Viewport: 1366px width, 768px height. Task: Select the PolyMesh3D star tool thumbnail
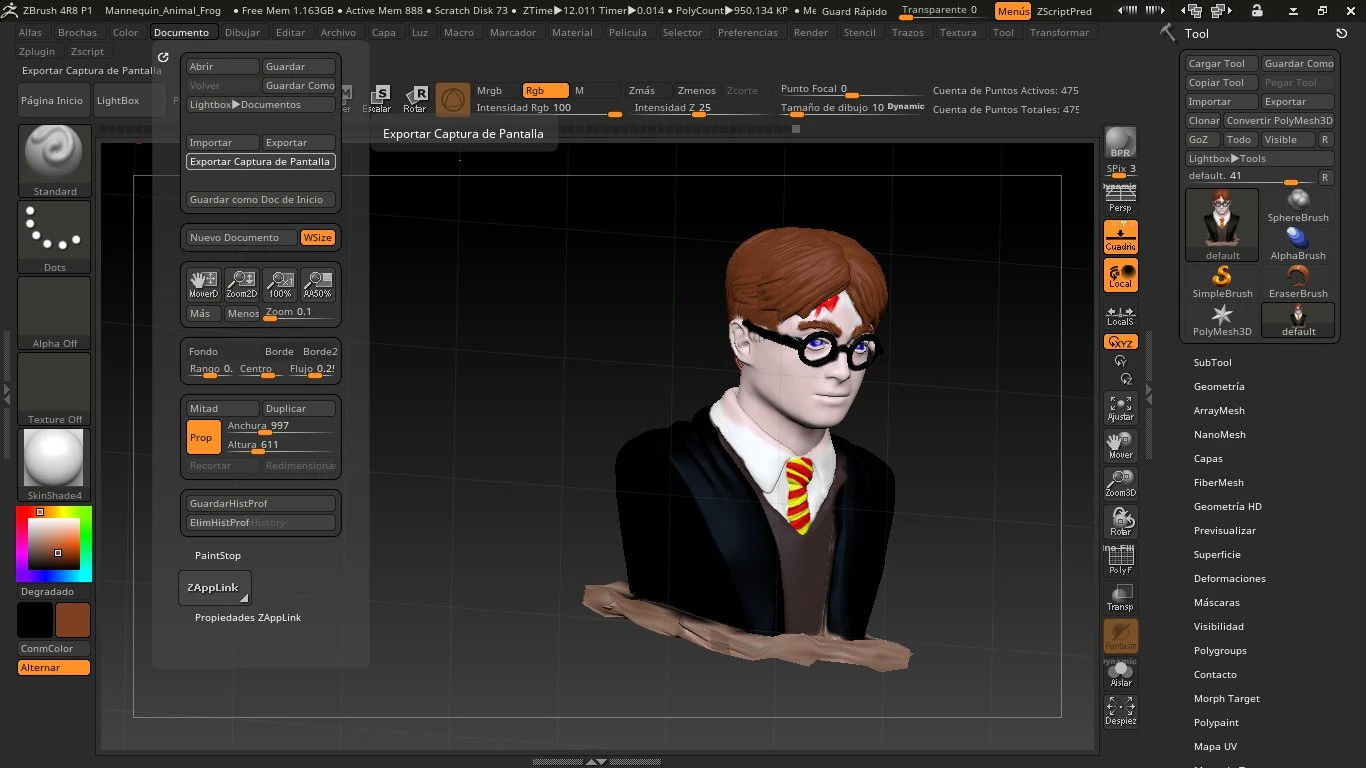pyautogui.click(x=1222, y=320)
